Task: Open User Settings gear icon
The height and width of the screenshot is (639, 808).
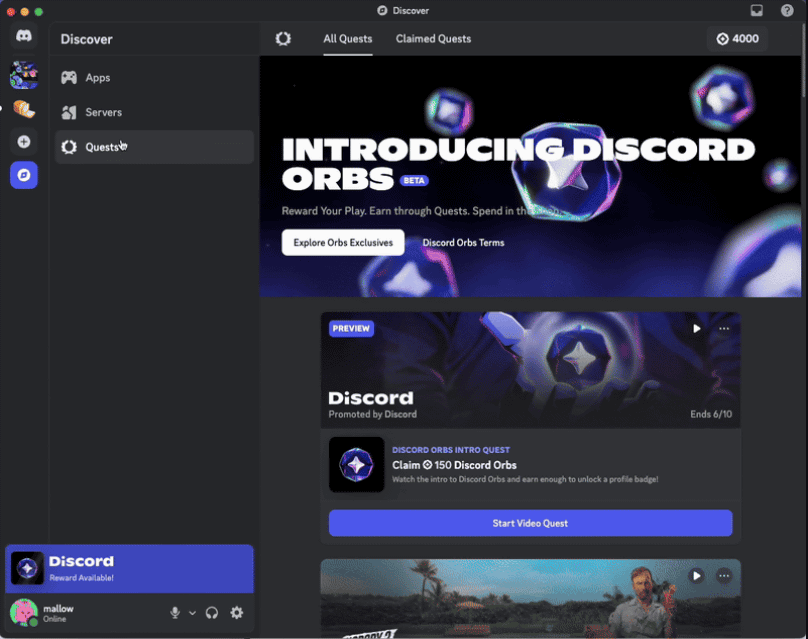Action: 237,613
